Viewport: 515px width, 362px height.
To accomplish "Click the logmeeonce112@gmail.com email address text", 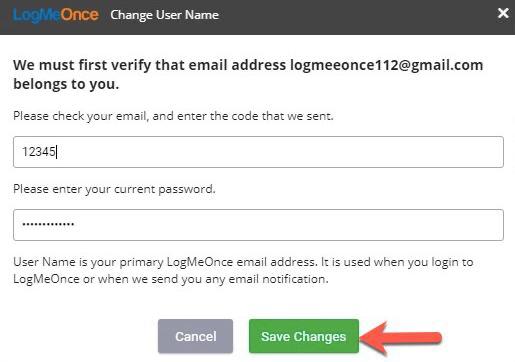I will click(x=386, y=65).
